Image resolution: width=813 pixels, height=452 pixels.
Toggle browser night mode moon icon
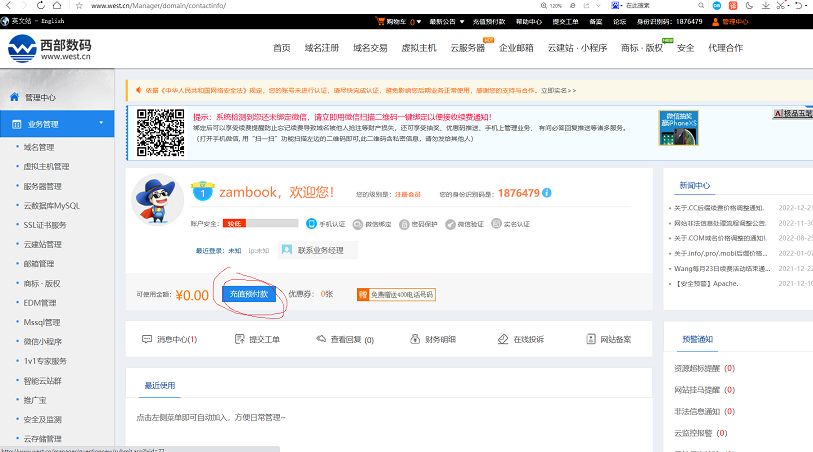click(749, 6)
